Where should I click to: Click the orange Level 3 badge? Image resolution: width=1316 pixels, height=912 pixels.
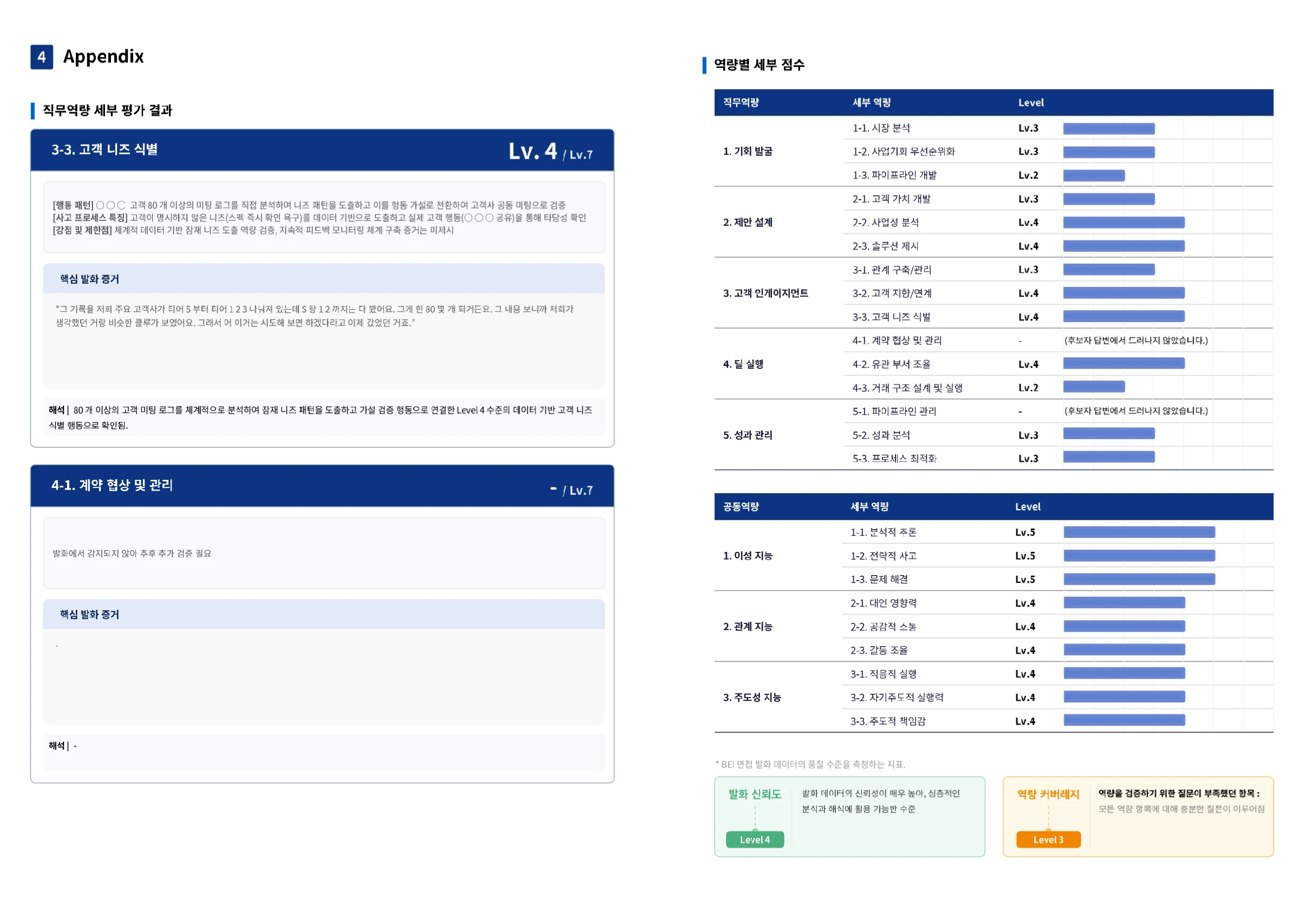(1047, 839)
